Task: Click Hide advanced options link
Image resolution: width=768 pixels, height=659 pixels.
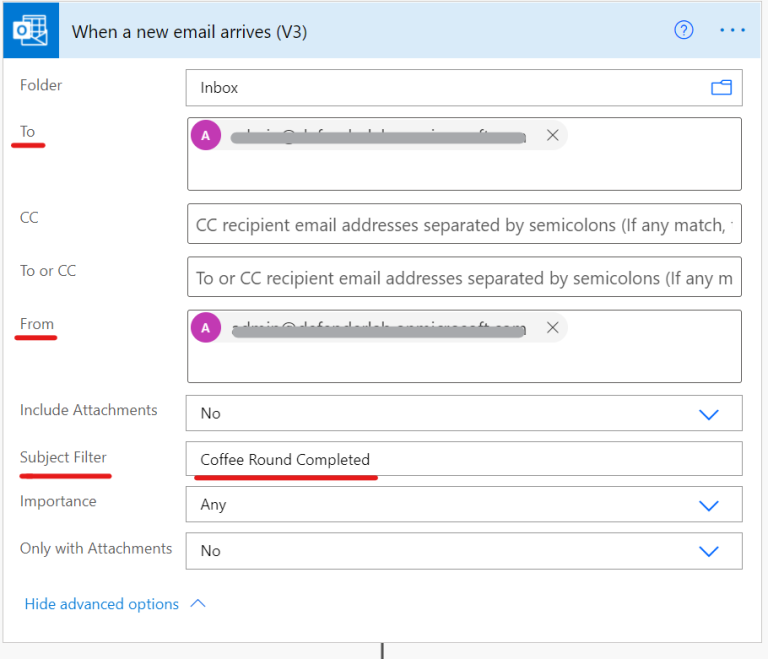Action: click(101, 604)
